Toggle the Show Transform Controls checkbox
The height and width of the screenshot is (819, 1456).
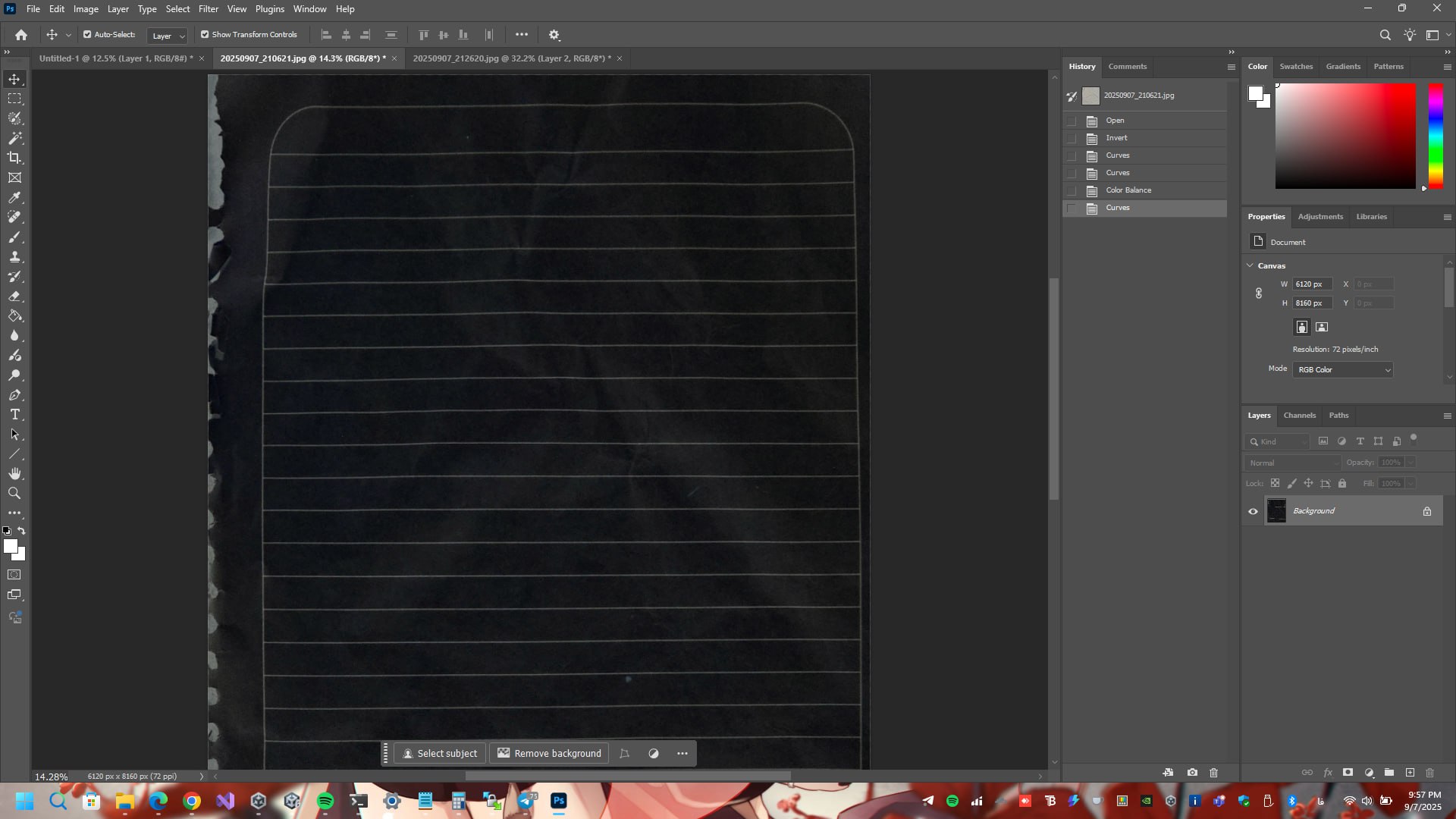(x=205, y=35)
